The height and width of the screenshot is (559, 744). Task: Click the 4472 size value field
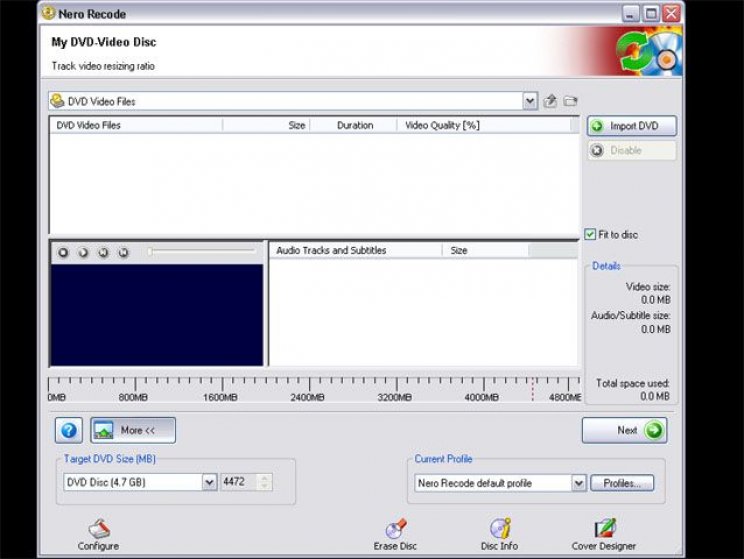(x=239, y=482)
